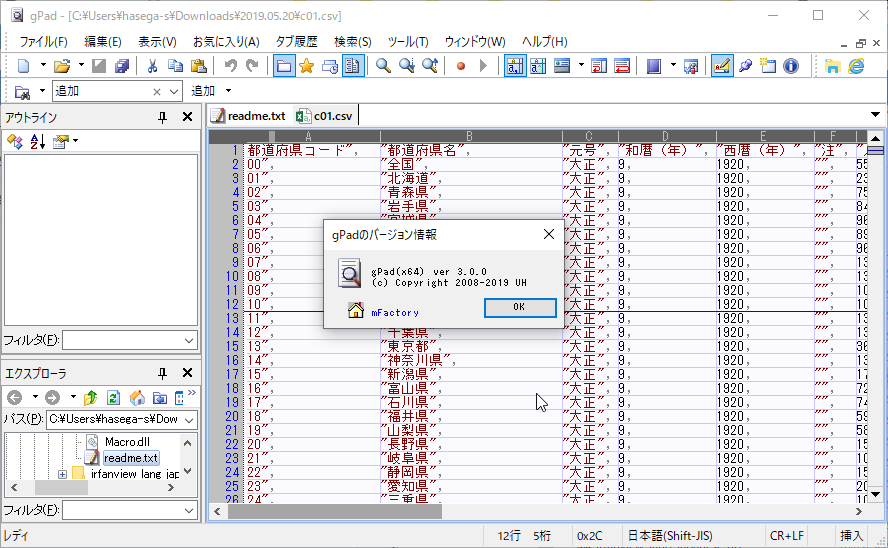Toggle highlighter marker pen button
The image size is (888, 548).
point(722,66)
